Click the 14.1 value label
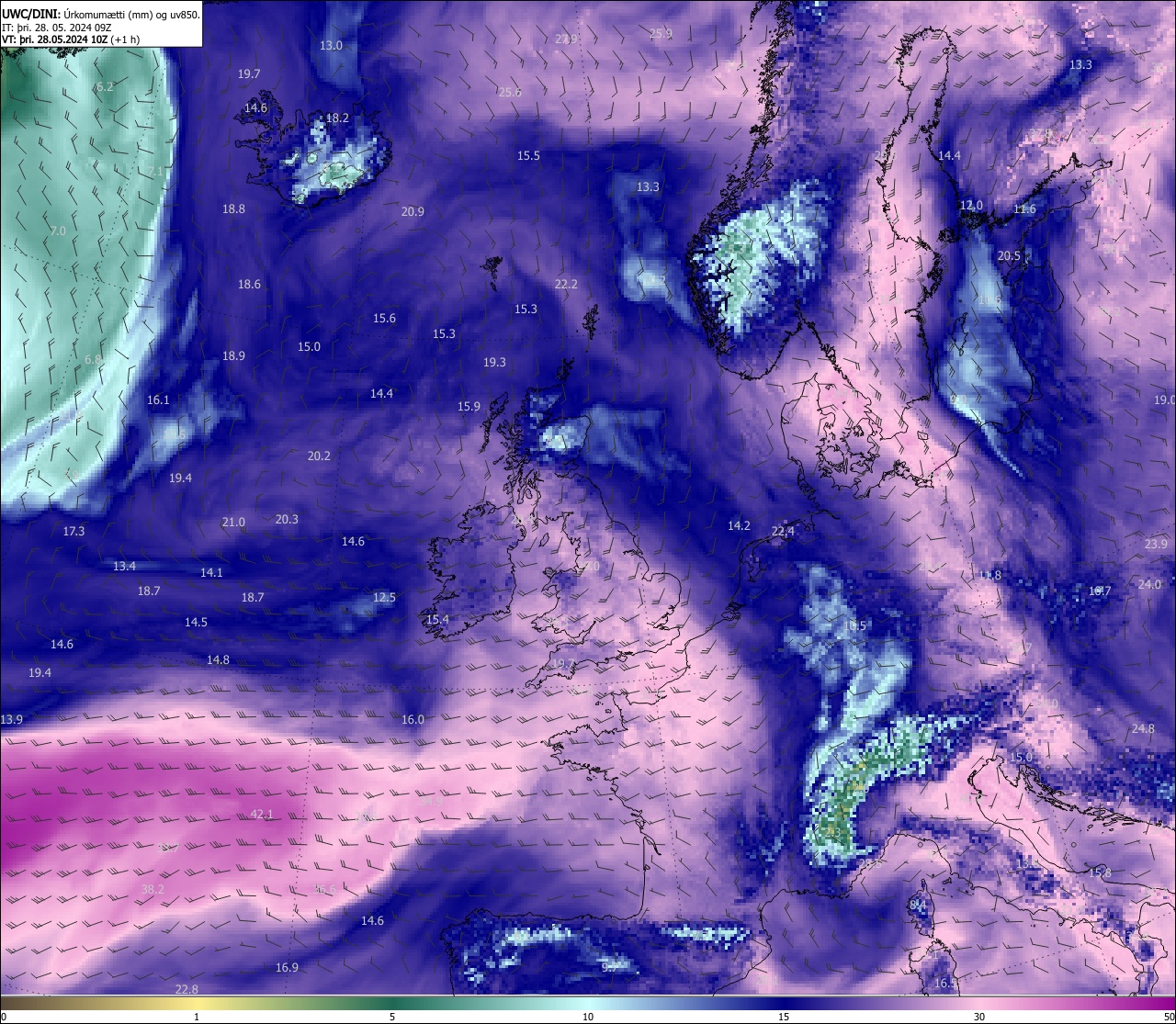The height and width of the screenshot is (1024, 1176). [211, 572]
